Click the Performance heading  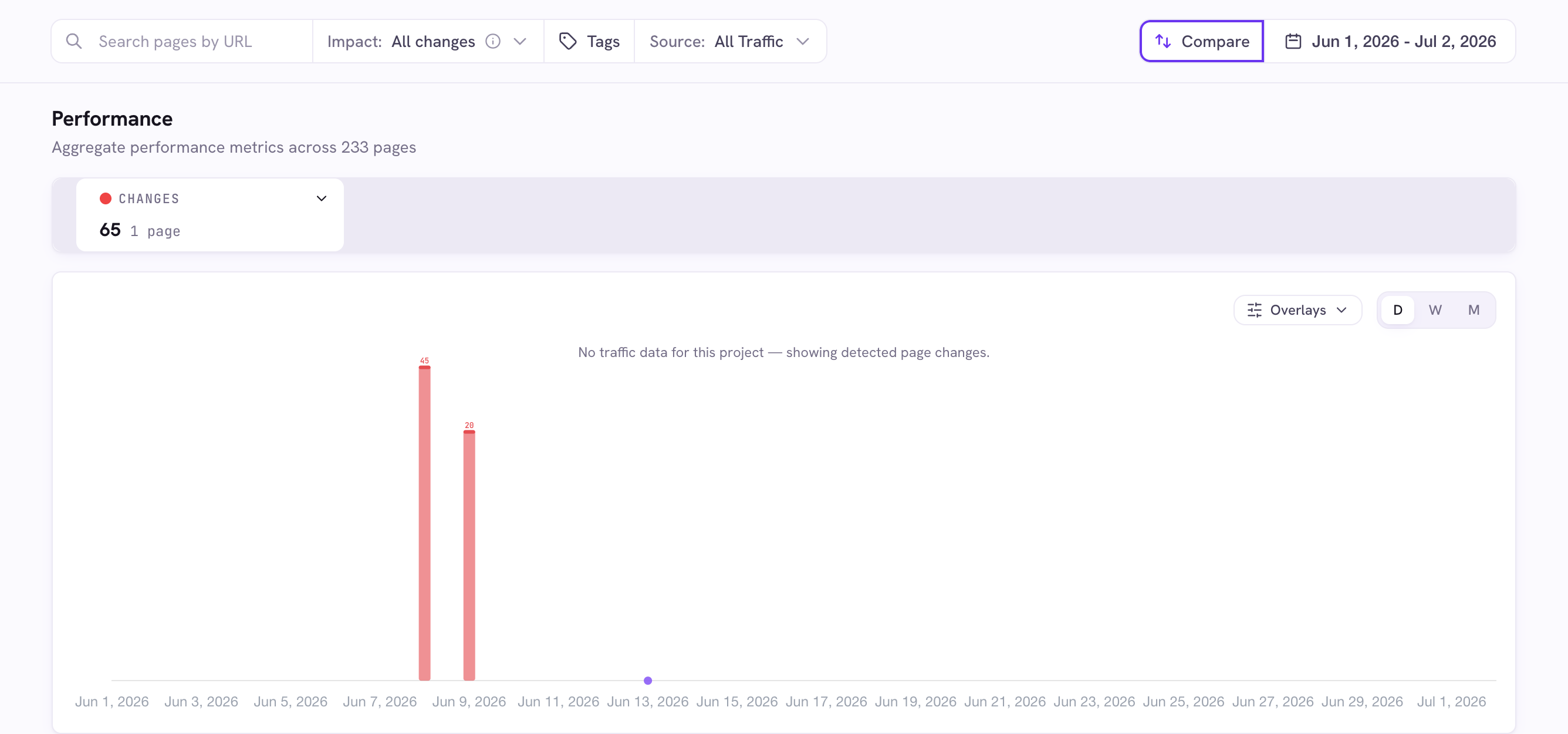coord(112,119)
